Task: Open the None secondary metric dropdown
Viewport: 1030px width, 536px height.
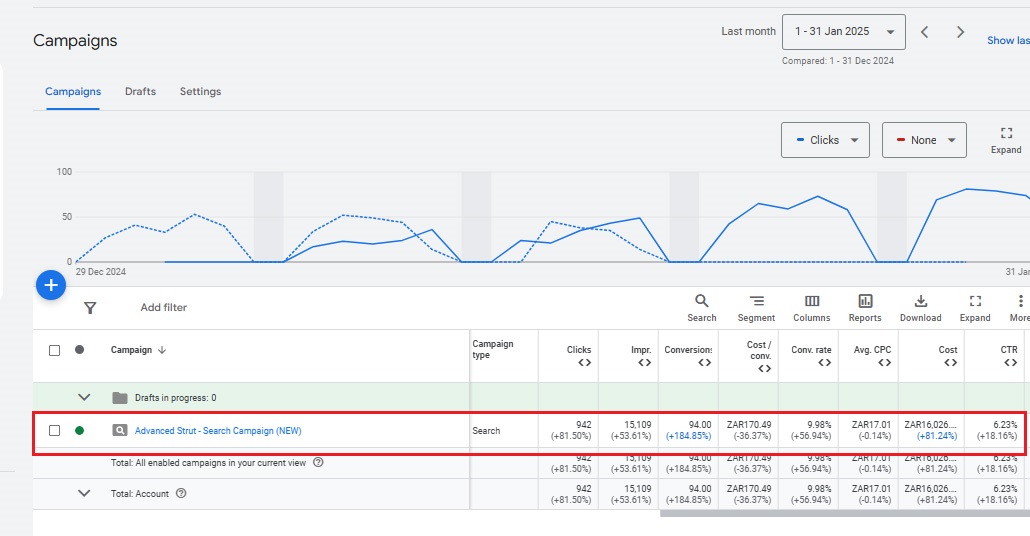Action: [x=924, y=140]
